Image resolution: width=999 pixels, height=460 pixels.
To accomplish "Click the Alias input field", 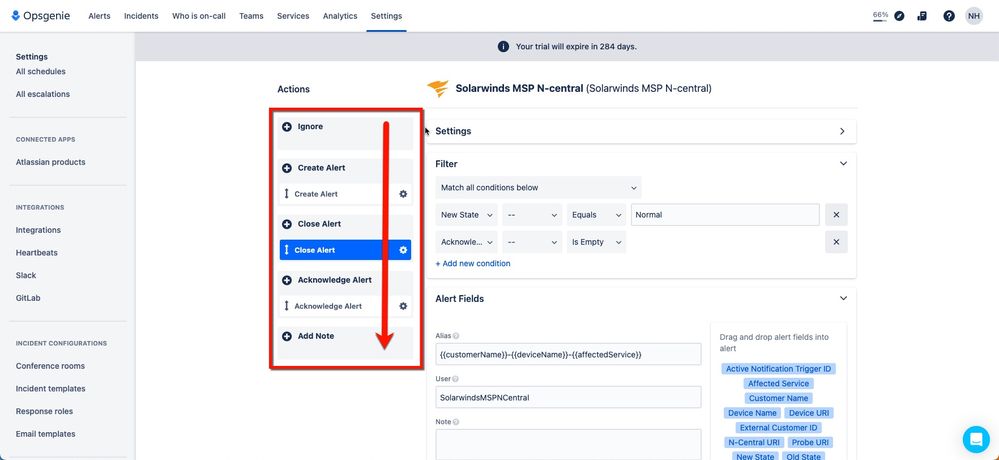I will (568, 354).
